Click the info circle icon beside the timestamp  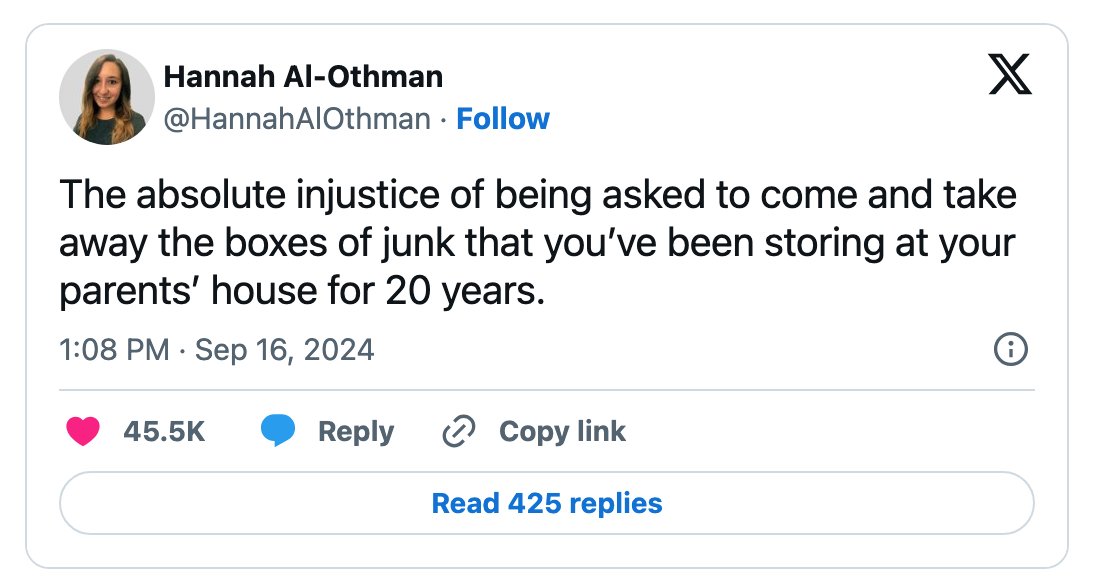(x=1011, y=349)
